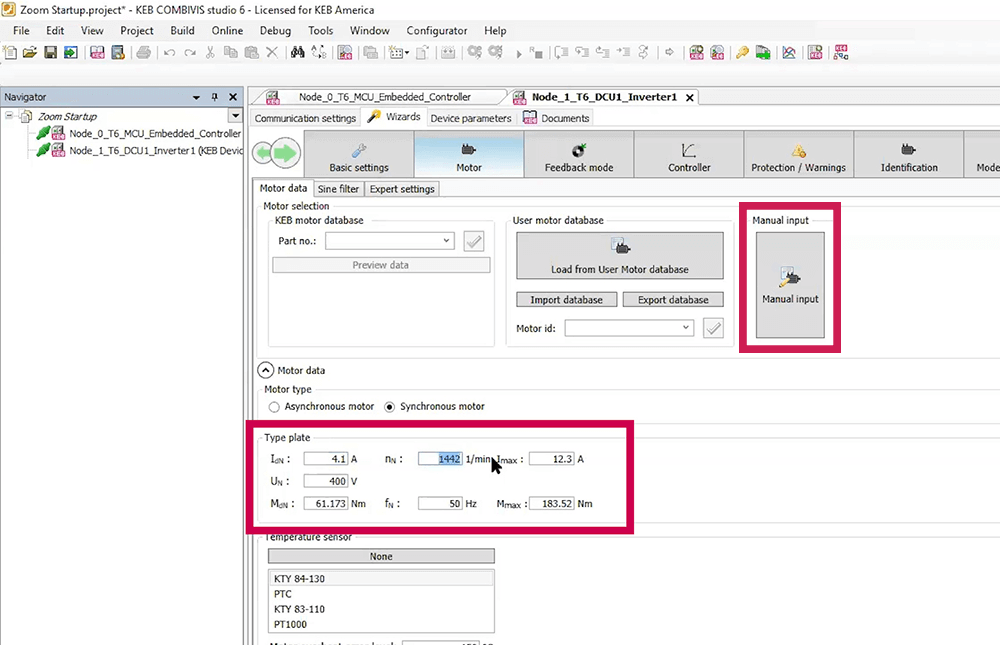Click the Mmax torque field
Screen dimensions: 1000x645
(x=552, y=503)
